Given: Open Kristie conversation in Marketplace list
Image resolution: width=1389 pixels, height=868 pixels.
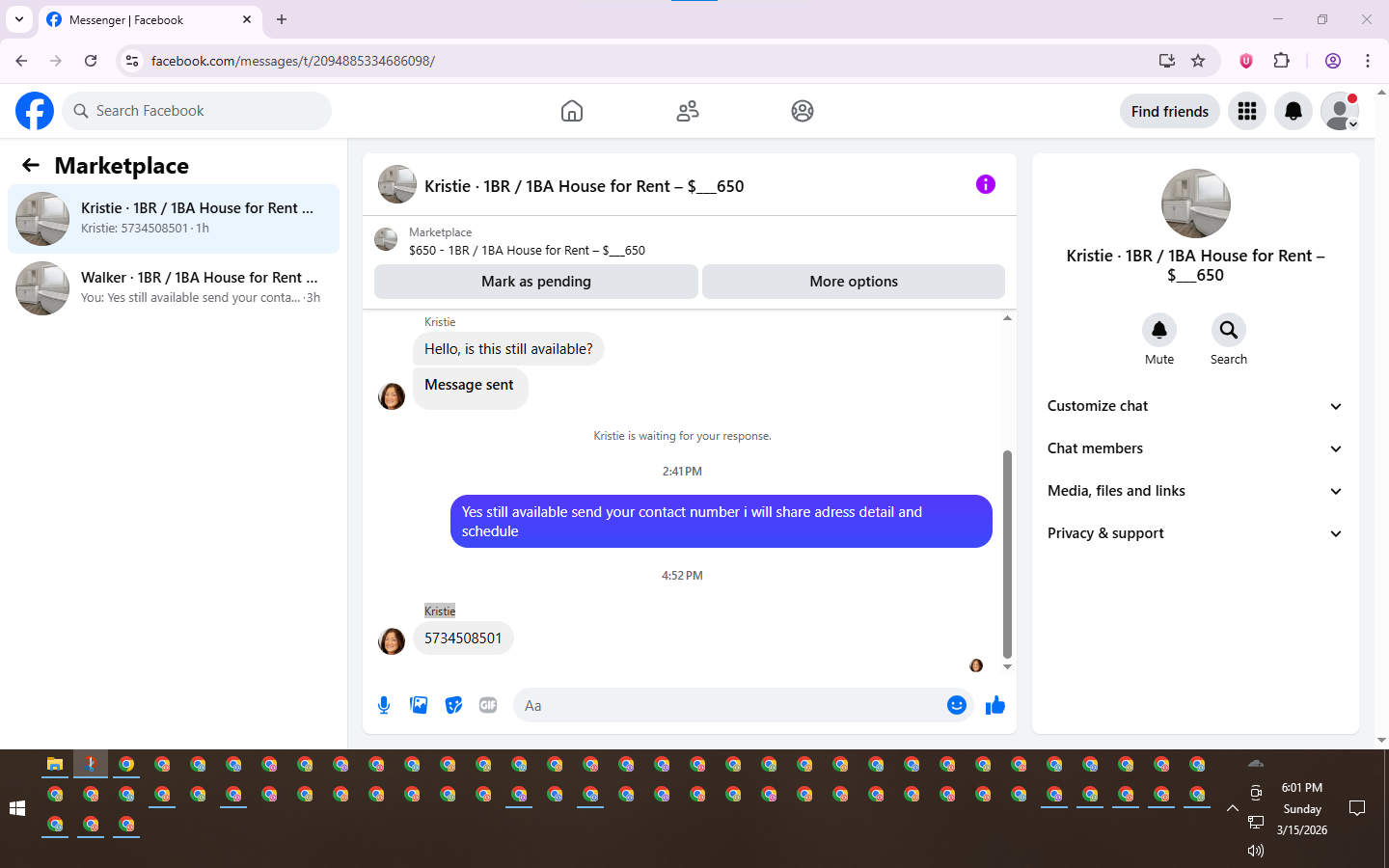Looking at the screenshot, I should point(174,219).
